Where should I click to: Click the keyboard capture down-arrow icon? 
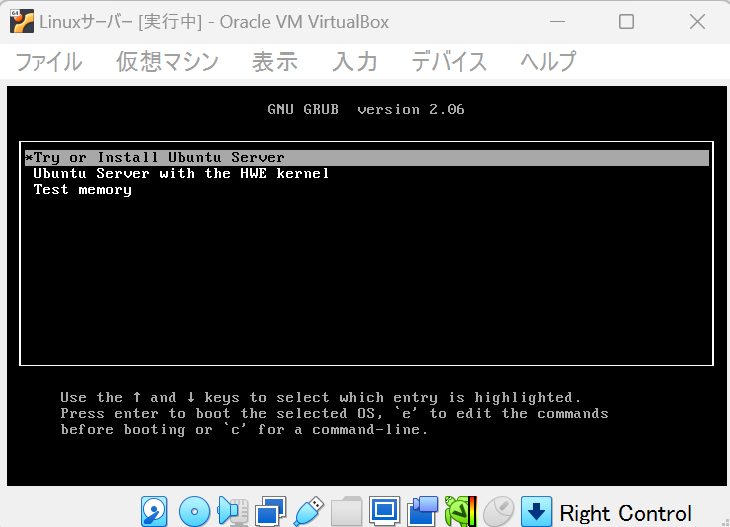[x=536, y=511]
